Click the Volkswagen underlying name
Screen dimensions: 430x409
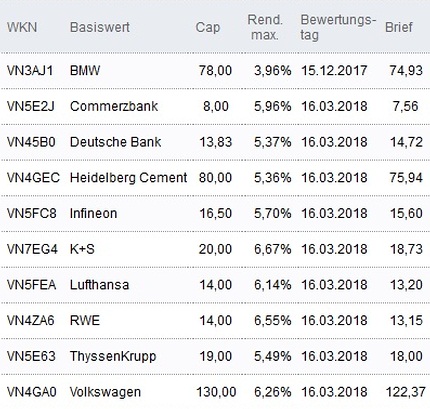pyautogui.click(x=105, y=392)
